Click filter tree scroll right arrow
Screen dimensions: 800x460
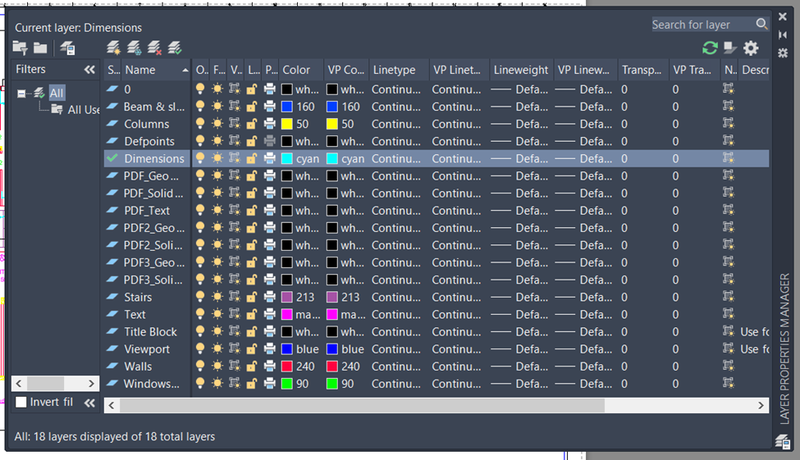(x=91, y=383)
